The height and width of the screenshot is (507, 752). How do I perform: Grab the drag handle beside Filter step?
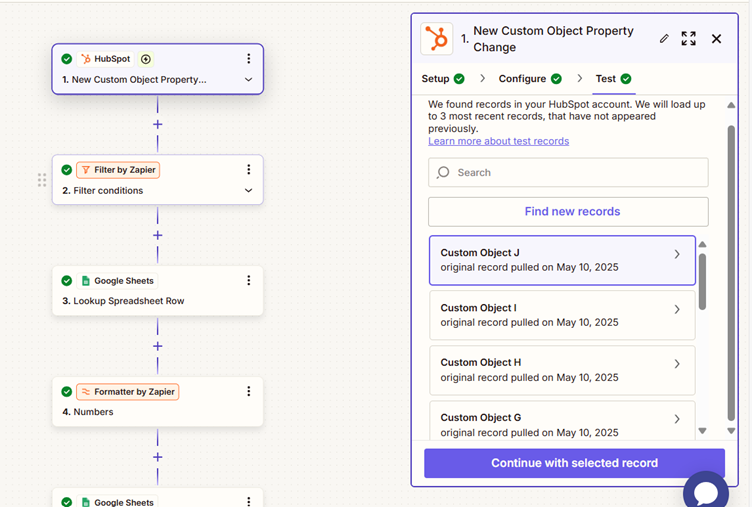[42, 180]
